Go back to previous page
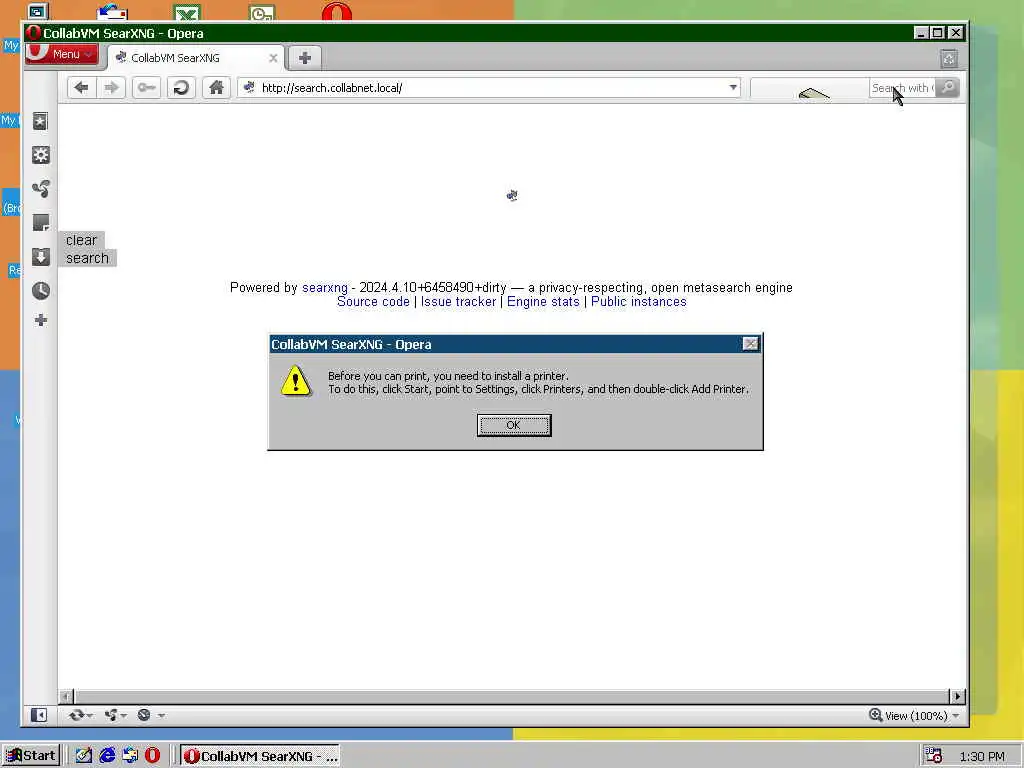 coord(81,88)
